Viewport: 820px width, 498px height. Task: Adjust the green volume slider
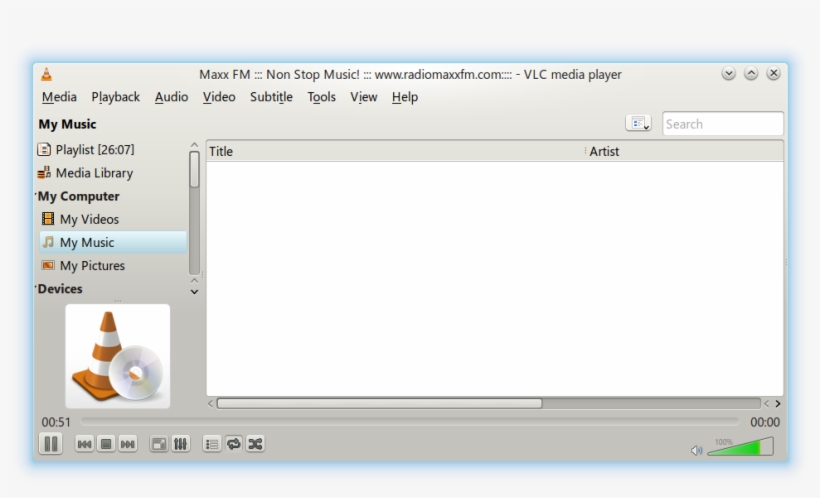[740, 447]
